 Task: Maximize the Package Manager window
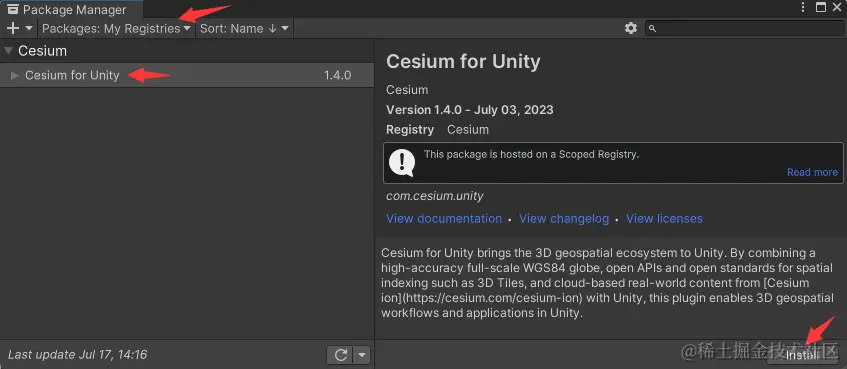821,7
